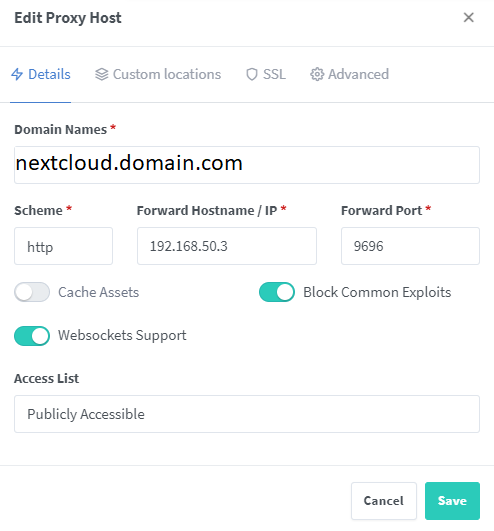
Task: Click the Edit Proxy Host title text
Action: (x=68, y=18)
